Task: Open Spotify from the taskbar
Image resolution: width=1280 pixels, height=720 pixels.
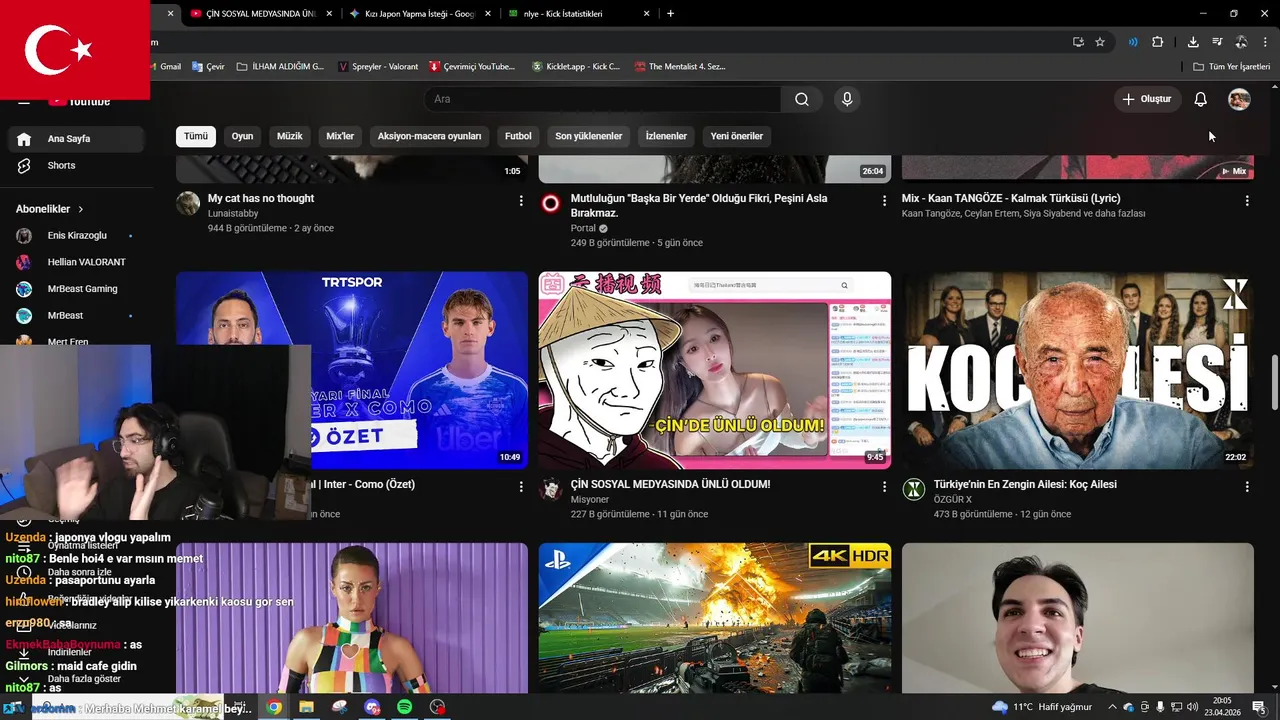Action: point(405,707)
